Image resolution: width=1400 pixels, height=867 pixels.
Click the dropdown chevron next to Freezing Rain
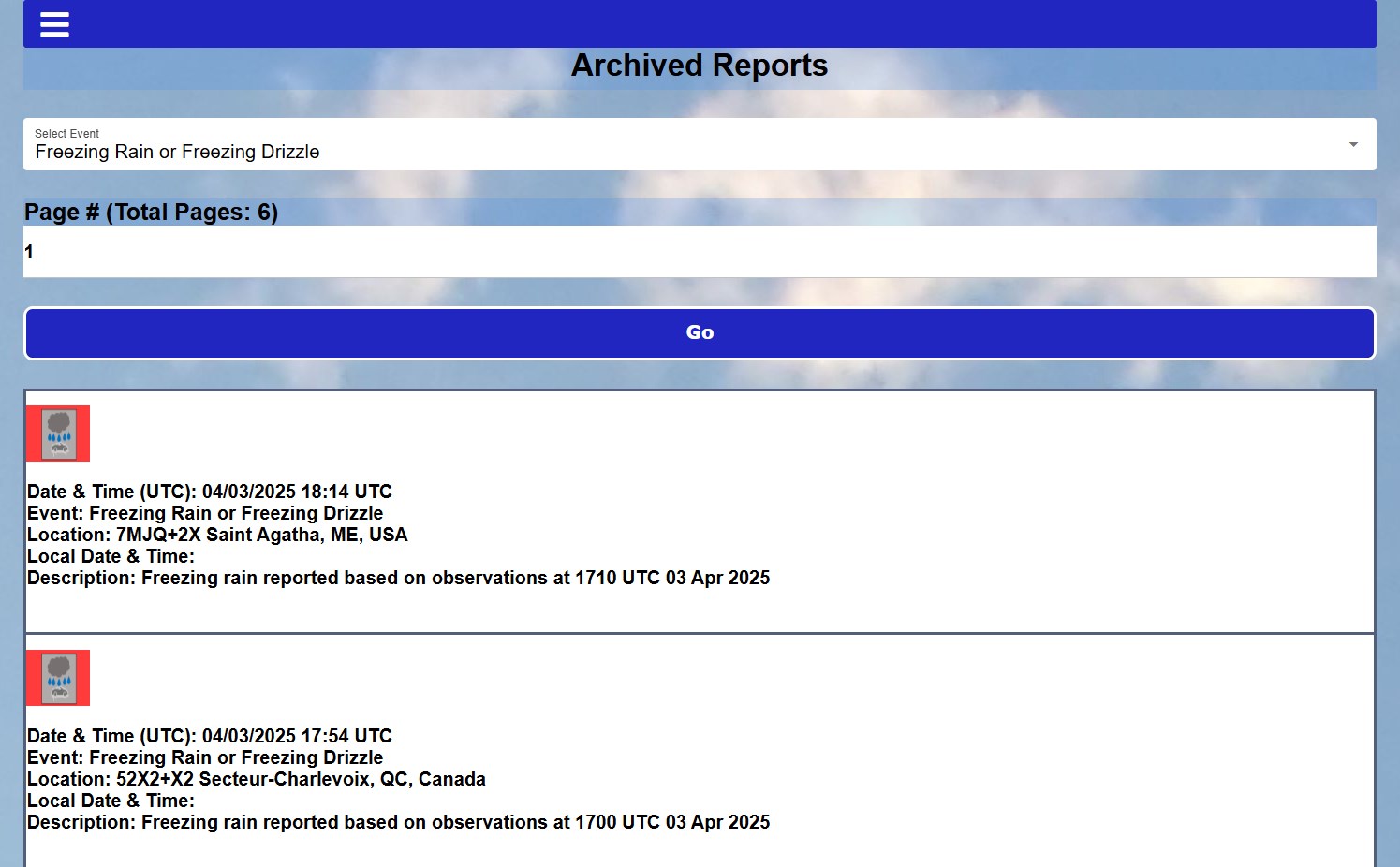(x=1352, y=144)
